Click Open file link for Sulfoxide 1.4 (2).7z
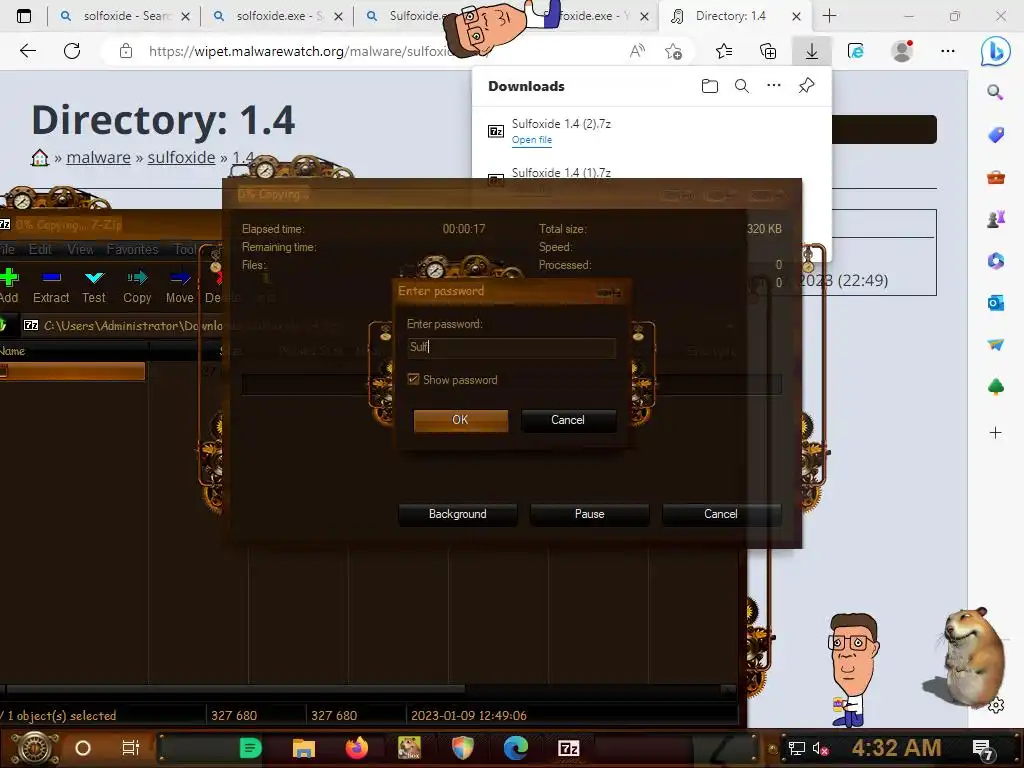 click(532, 140)
